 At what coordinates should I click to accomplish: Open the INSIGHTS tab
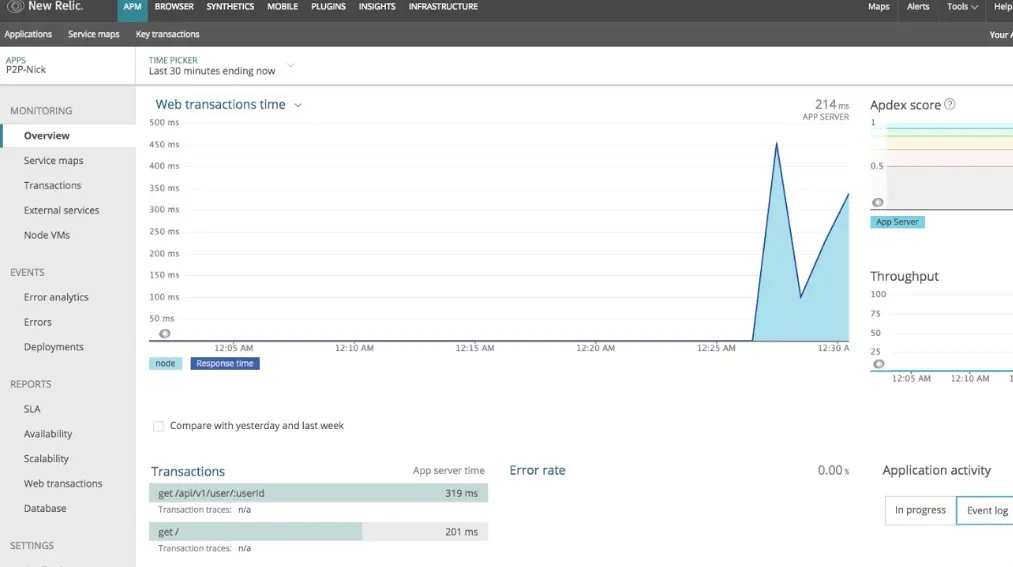(x=377, y=6)
